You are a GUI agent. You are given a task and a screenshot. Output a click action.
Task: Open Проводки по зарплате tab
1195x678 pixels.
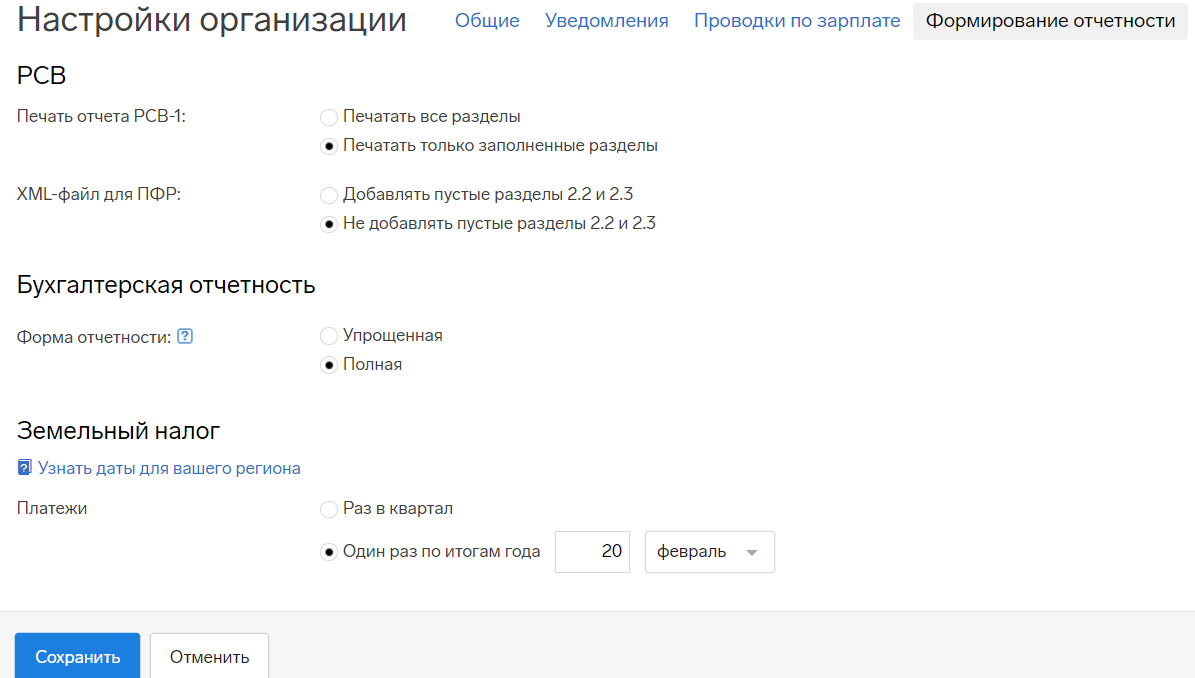tap(797, 21)
